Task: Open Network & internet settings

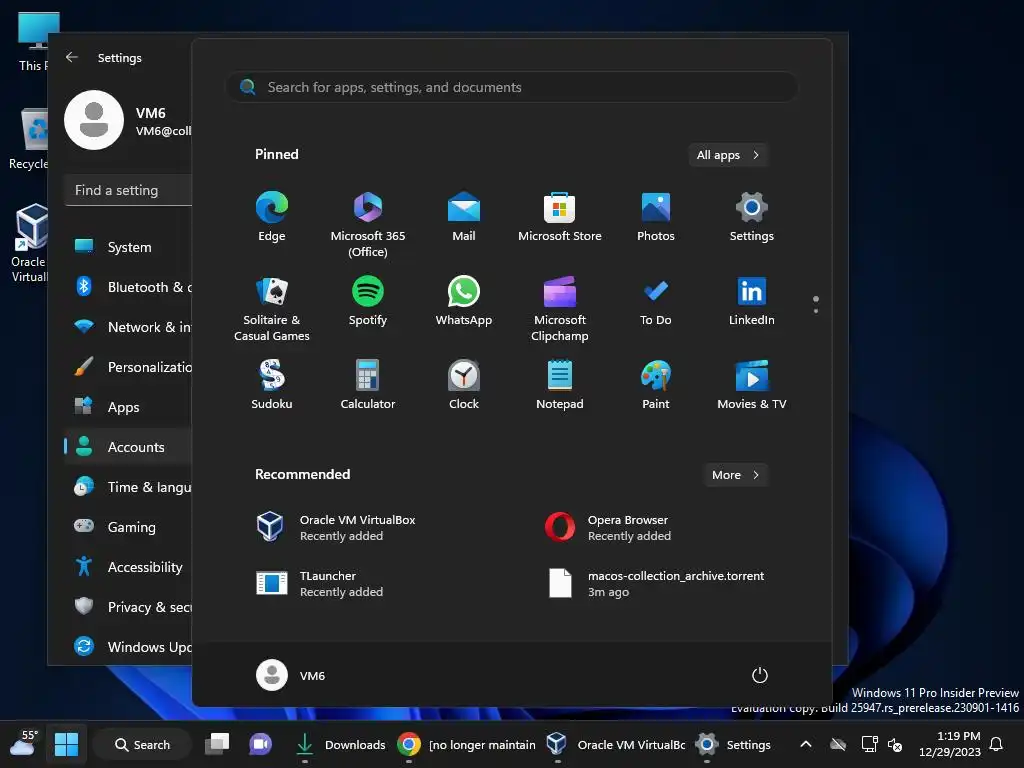Action: click(129, 327)
